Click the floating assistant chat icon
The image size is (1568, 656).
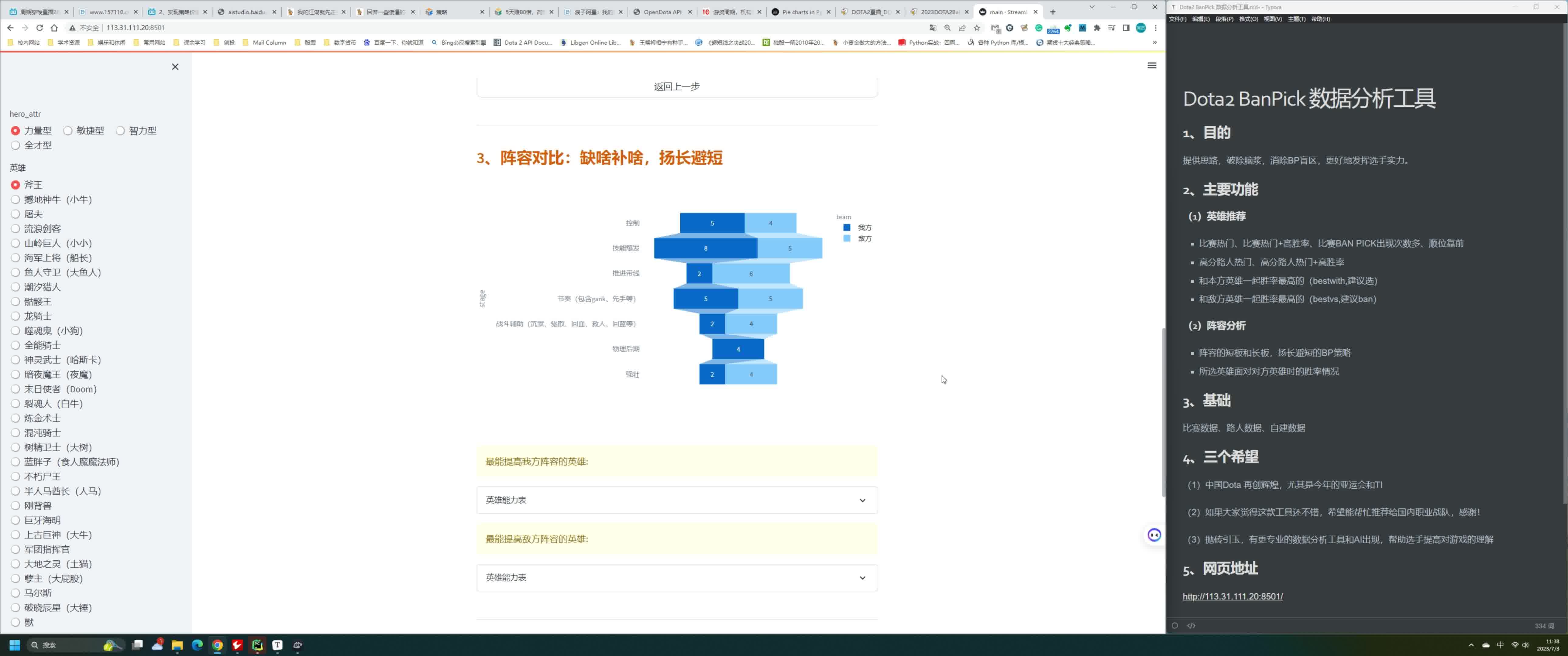(1154, 535)
